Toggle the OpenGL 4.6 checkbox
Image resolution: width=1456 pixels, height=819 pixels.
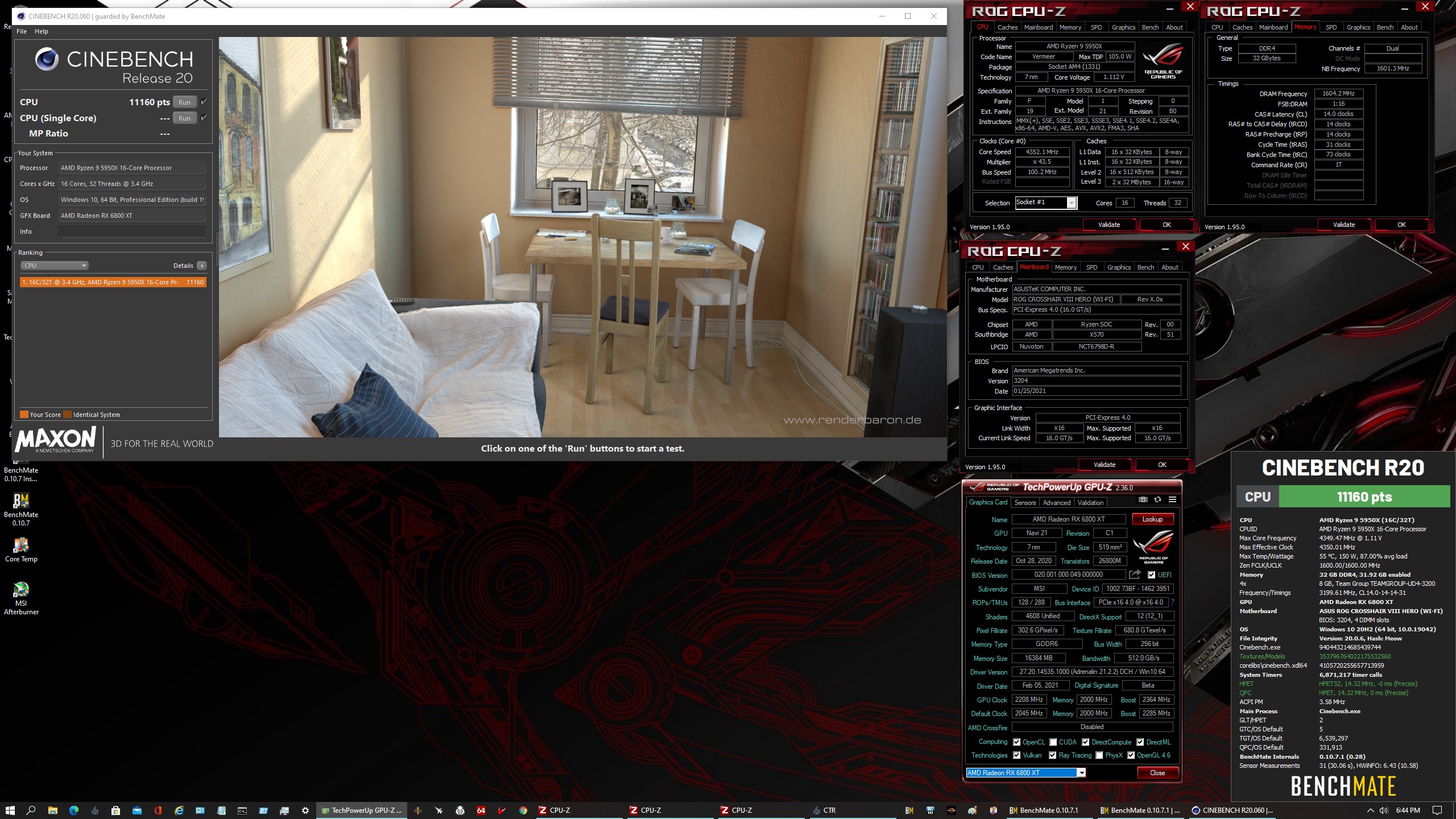click(1131, 755)
